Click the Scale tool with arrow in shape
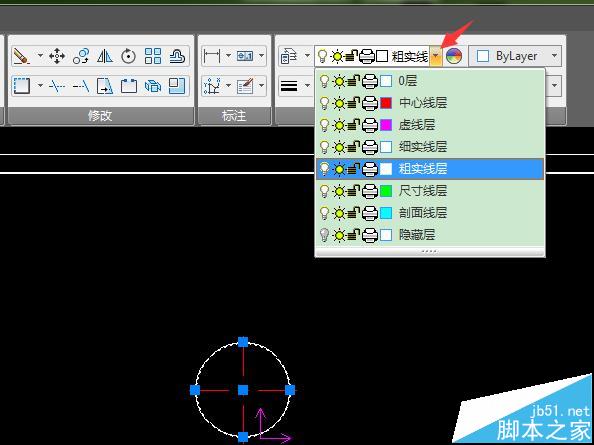 pos(105,86)
